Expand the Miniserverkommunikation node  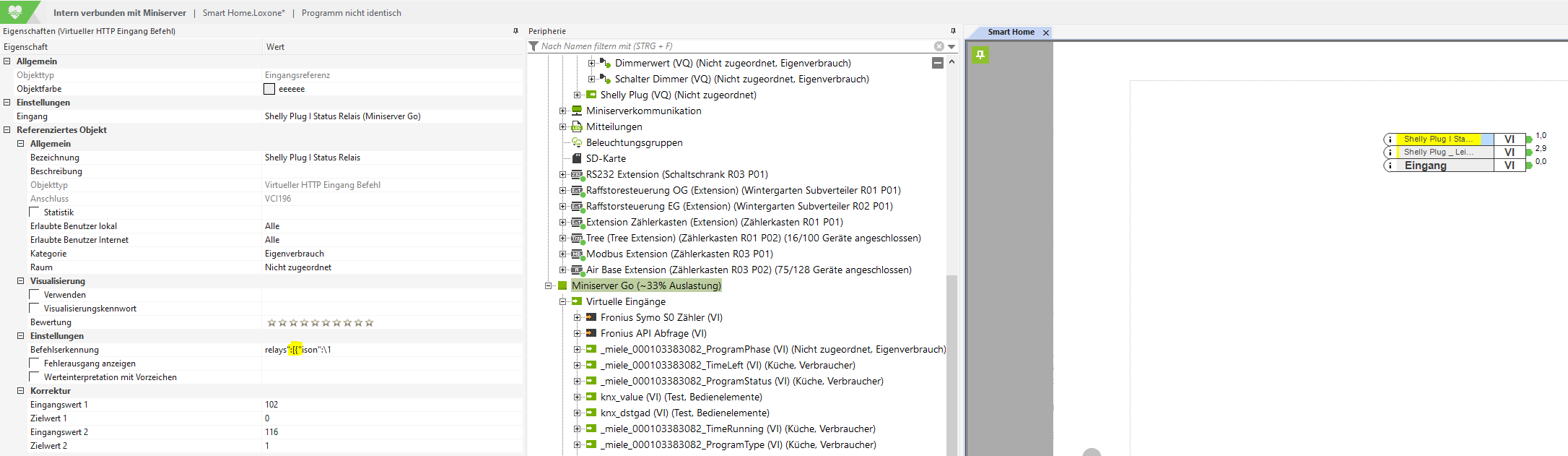(562, 111)
